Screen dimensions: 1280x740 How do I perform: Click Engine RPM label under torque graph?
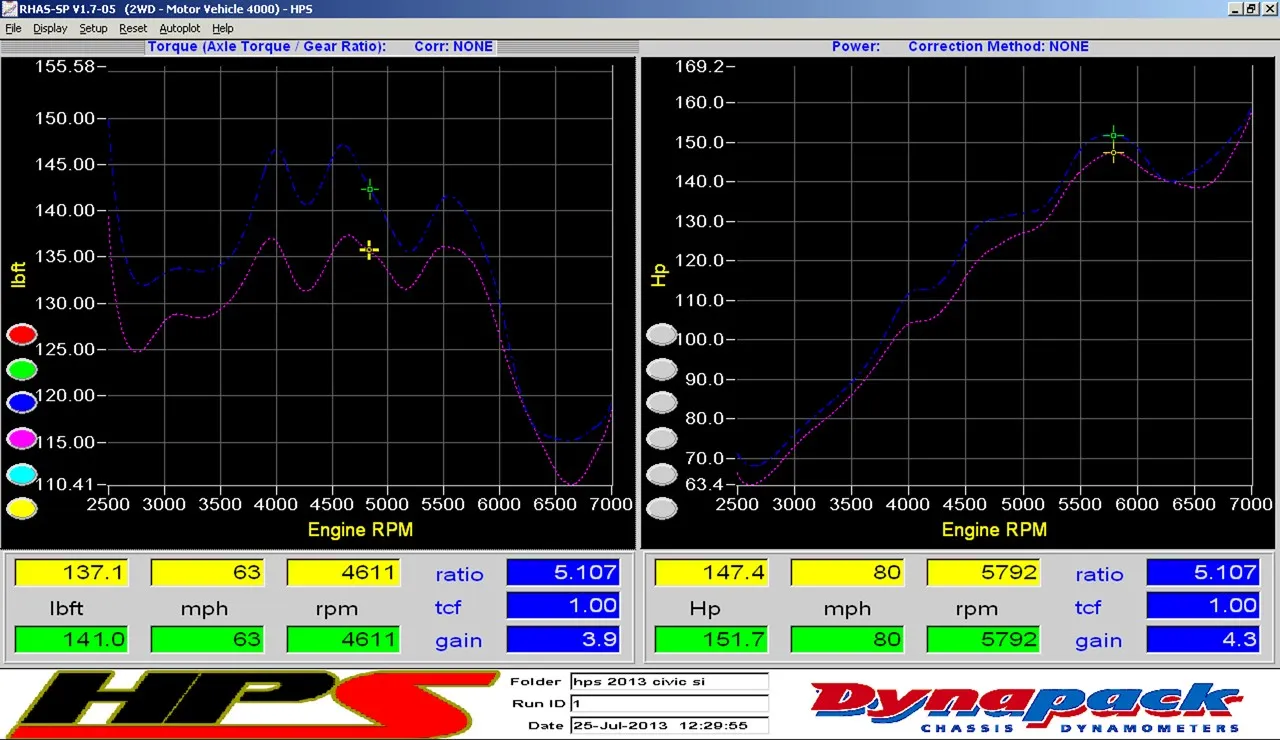click(x=360, y=529)
